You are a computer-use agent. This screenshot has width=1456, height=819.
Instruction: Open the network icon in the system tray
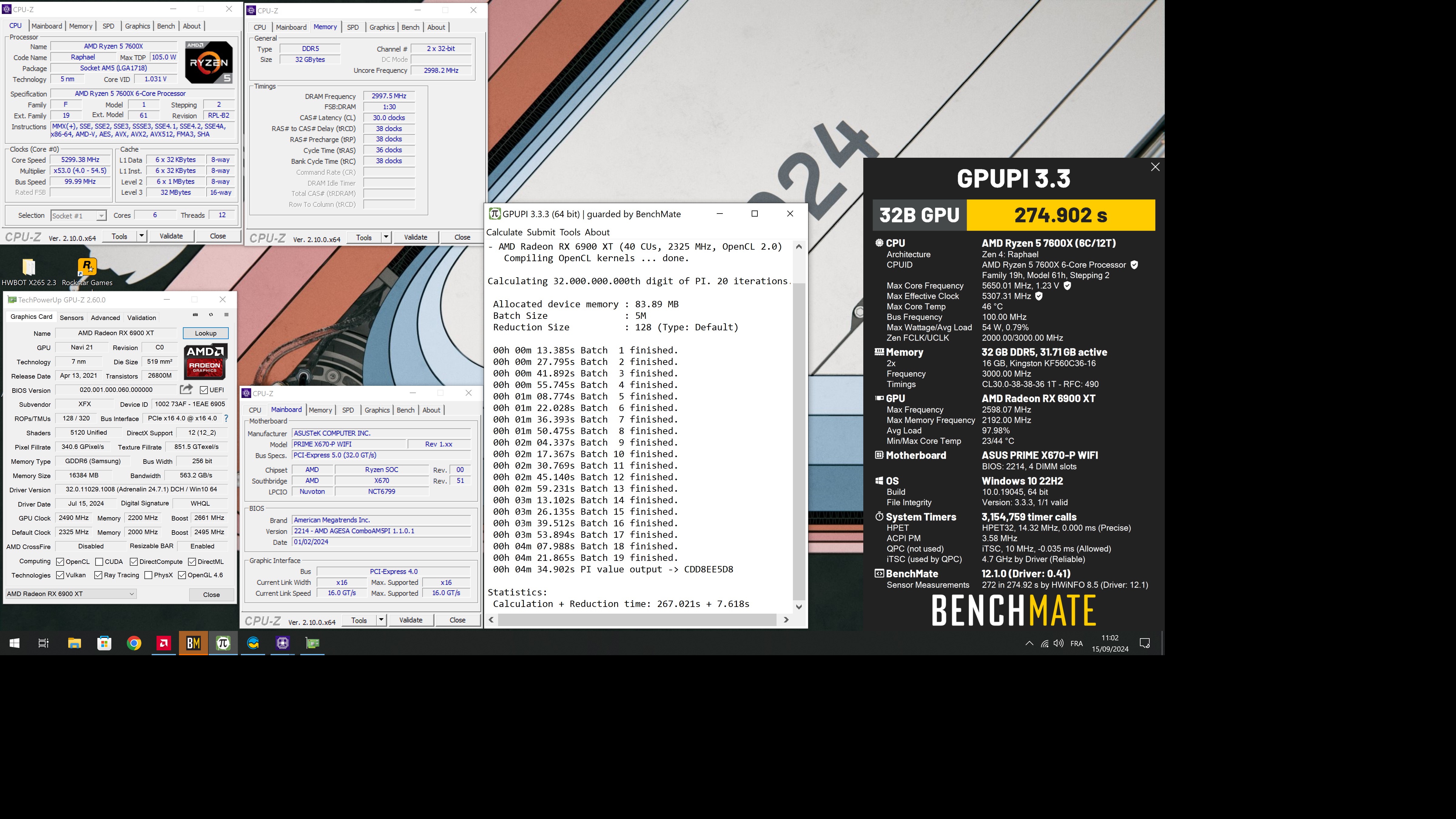(x=1044, y=643)
